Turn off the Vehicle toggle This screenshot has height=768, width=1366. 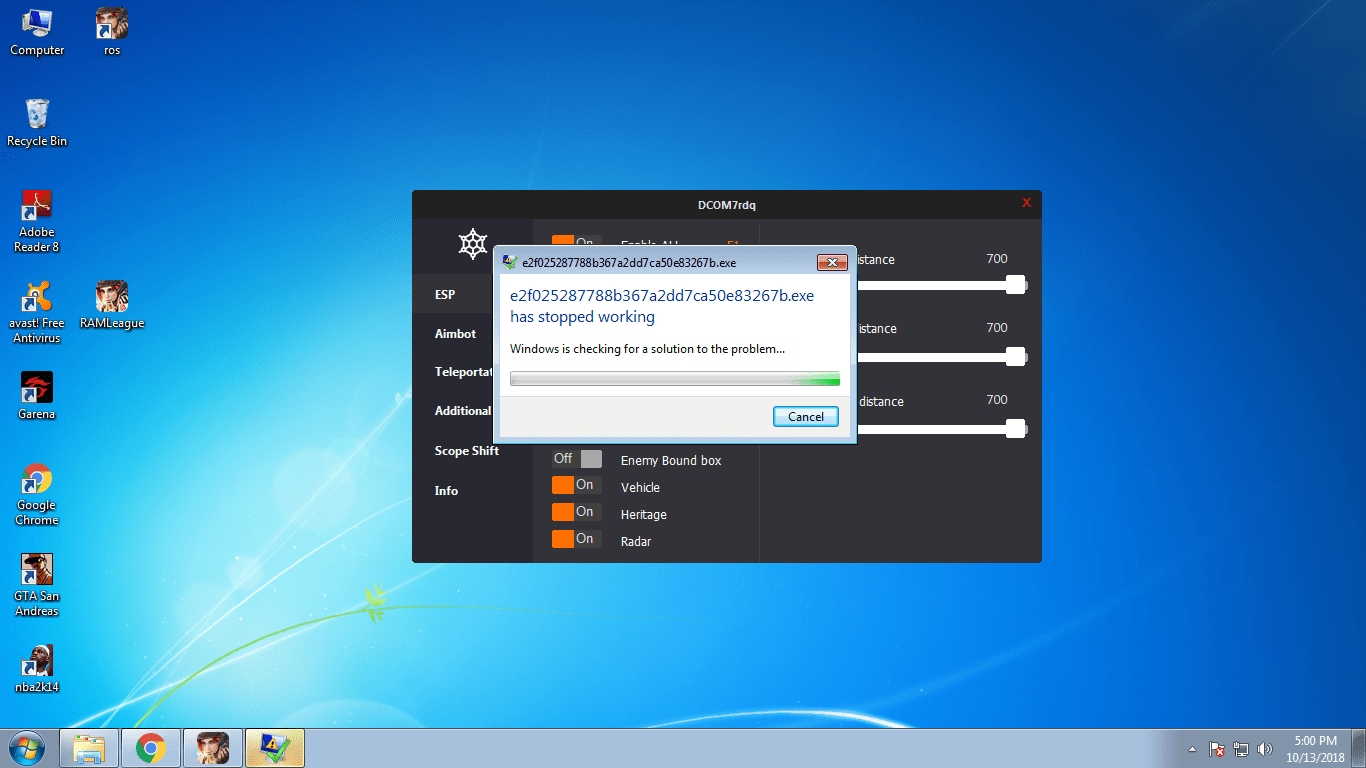[577, 485]
